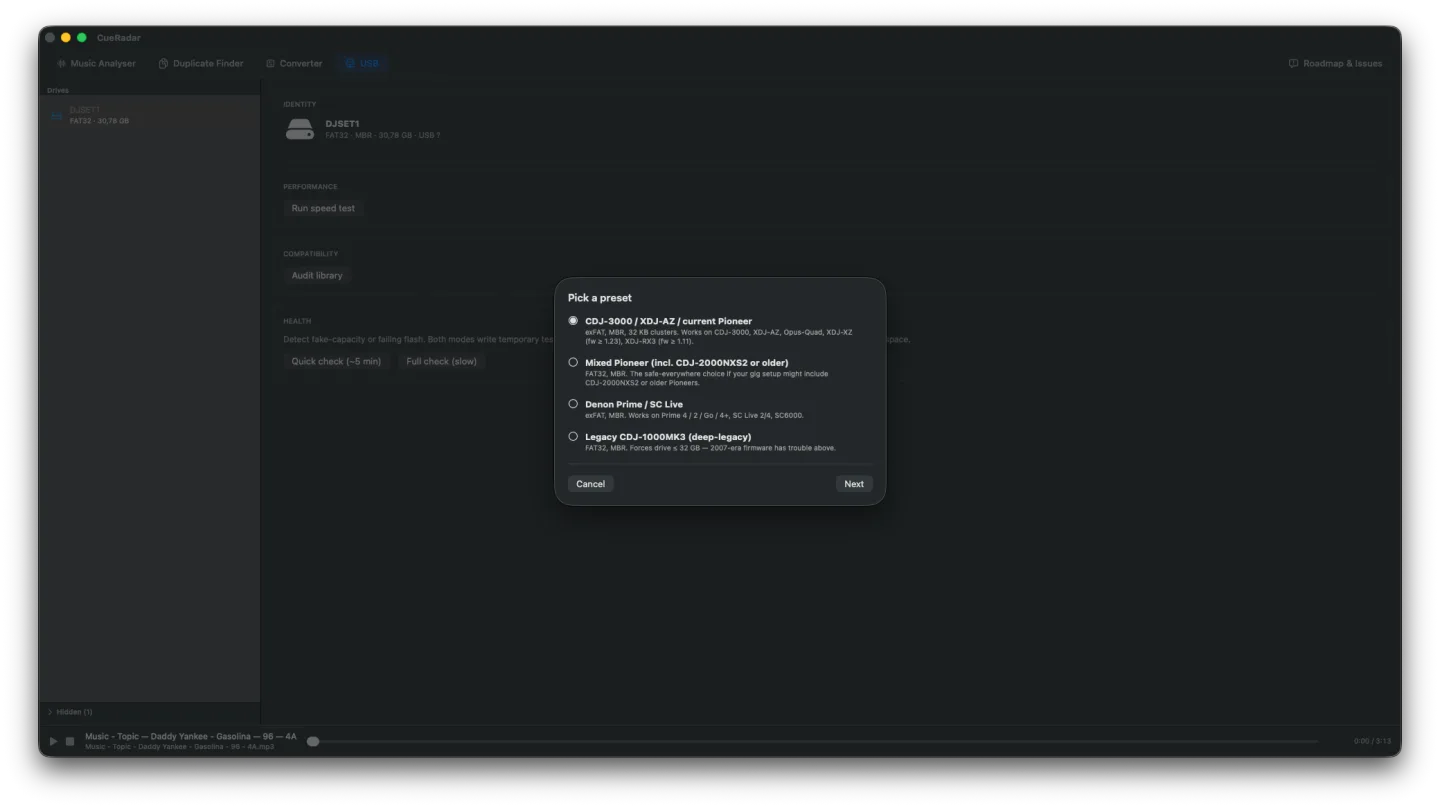The image size is (1440, 808).
Task: Click the stop button in player bar
Action: (x=70, y=741)
